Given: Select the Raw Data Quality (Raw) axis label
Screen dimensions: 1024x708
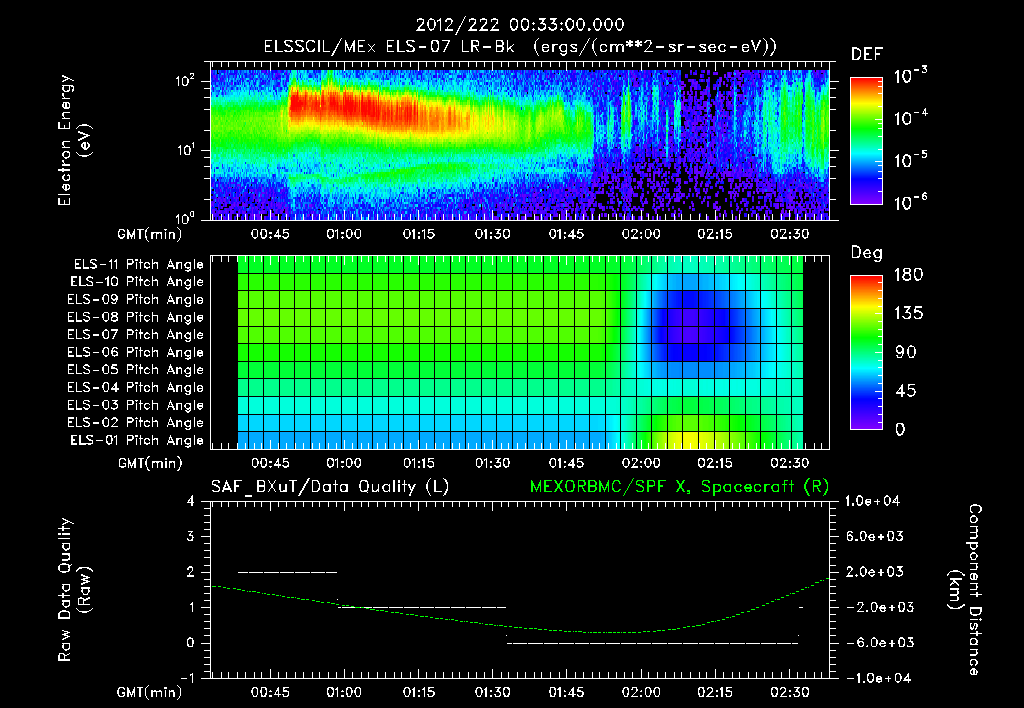Looking at the screenshot, I should point(74,590).
